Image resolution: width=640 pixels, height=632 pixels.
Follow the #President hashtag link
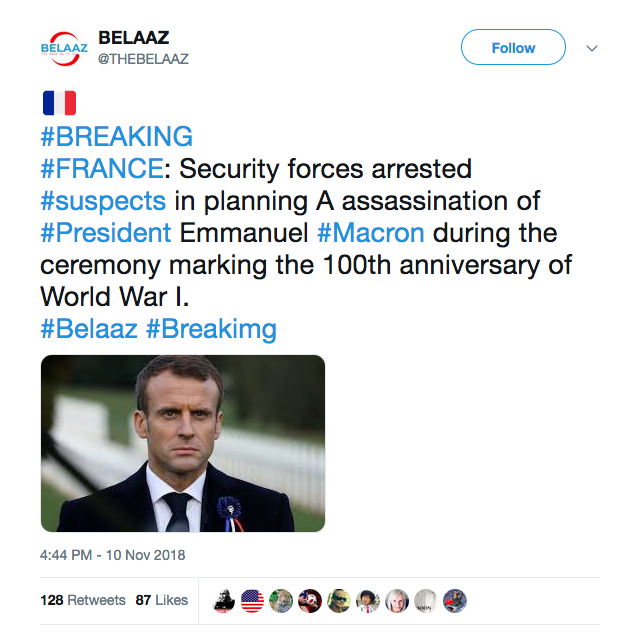point(107,233)
